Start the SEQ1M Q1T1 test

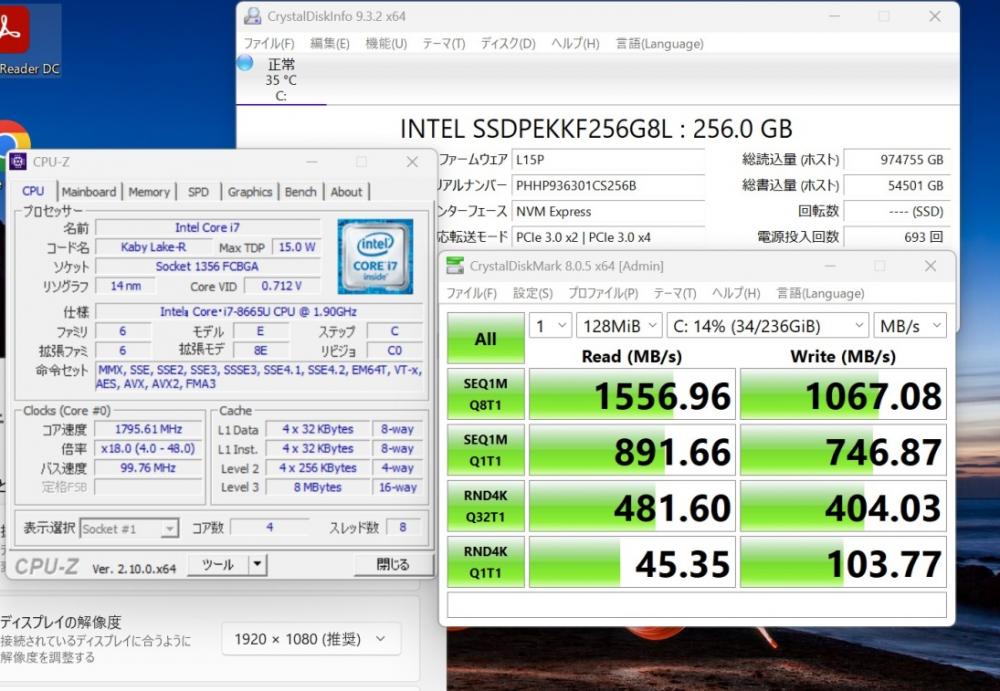point(485,450)
